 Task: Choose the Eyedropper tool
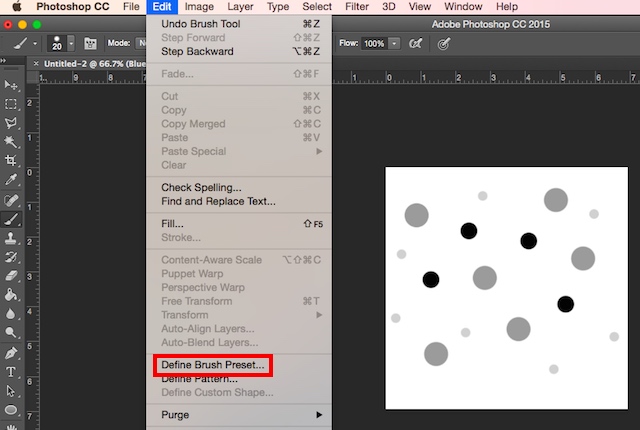click(x=12, y=180)
